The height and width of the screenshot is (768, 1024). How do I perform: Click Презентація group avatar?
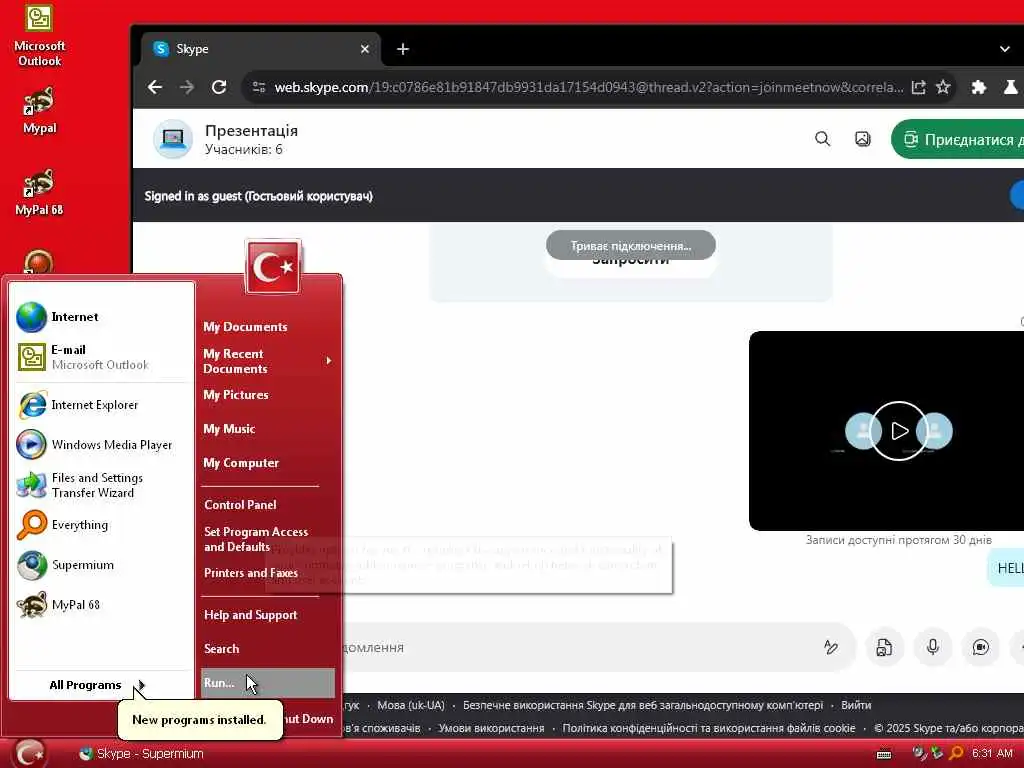173,138
